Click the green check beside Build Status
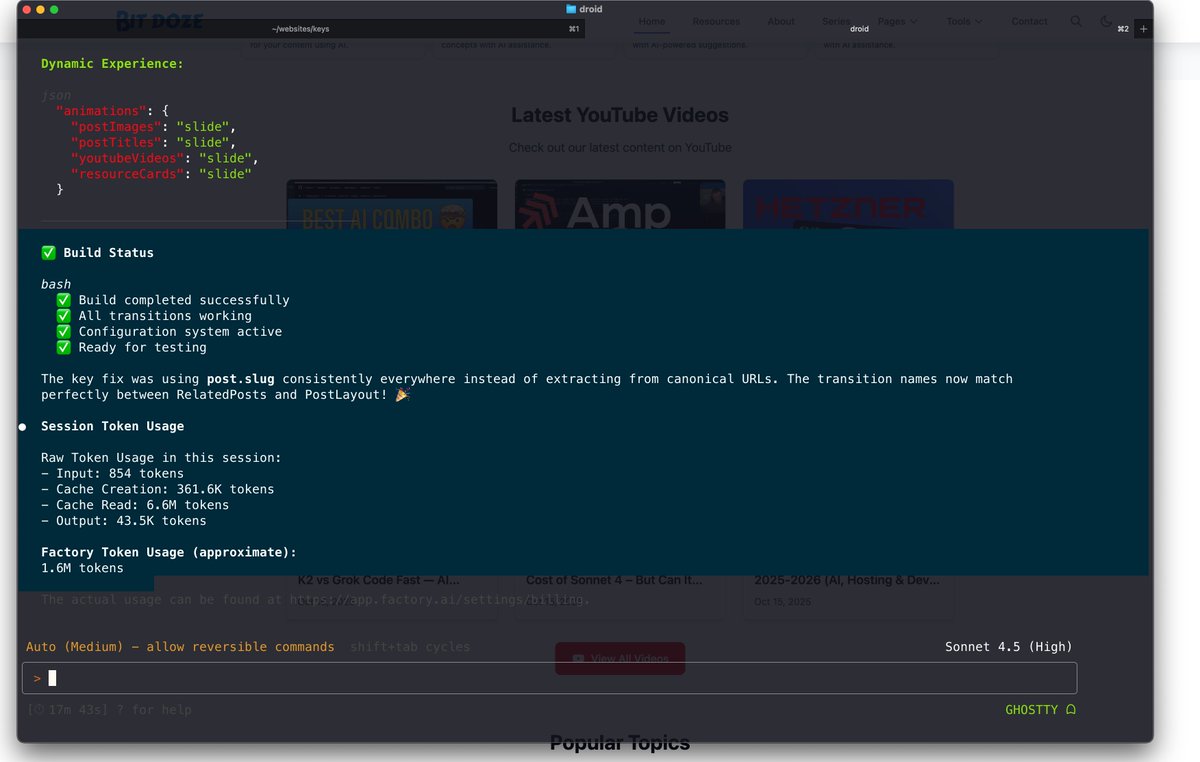 coord(49,253)
